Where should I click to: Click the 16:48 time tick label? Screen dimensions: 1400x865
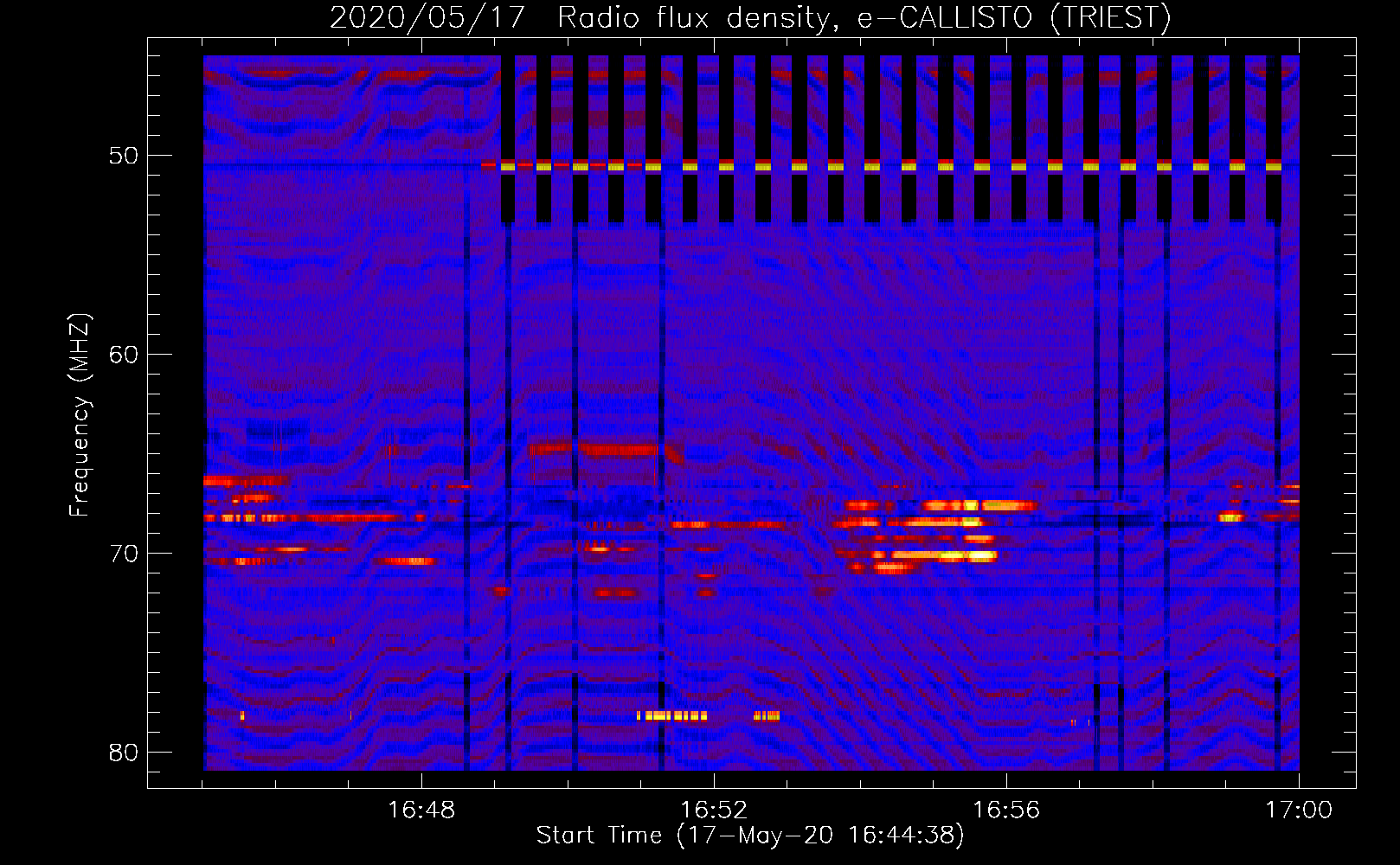421,811
